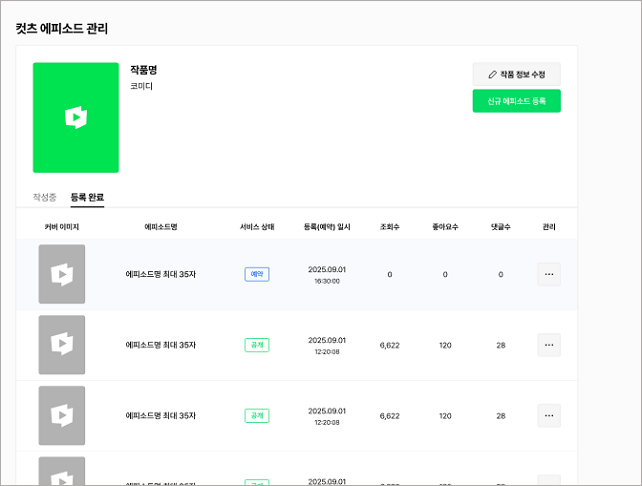This screenshot has width=642, height=486.
Task: Click the cover image of the third episode
Action: point(62,415)
